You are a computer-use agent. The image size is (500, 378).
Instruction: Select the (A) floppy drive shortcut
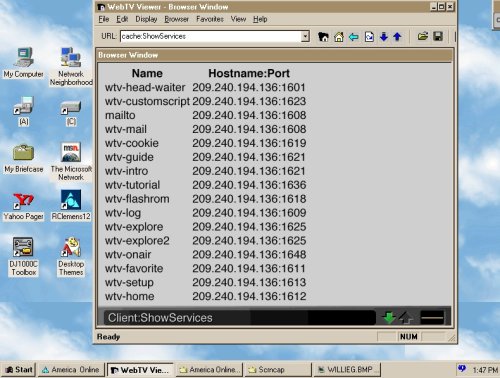pyautogui.click(x=24, y=111)
